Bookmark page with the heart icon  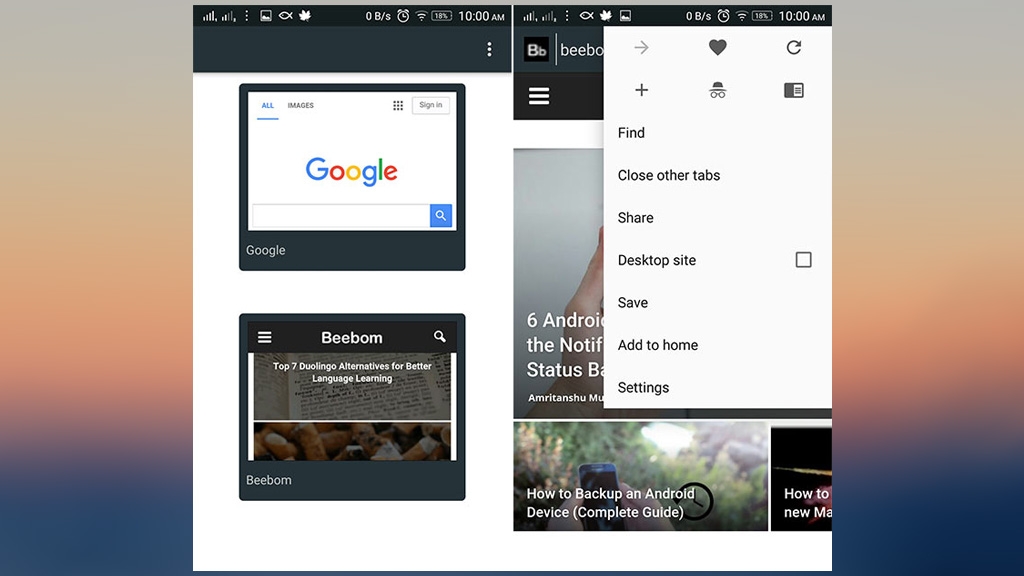pyautogui.click(x=718, y=48)
